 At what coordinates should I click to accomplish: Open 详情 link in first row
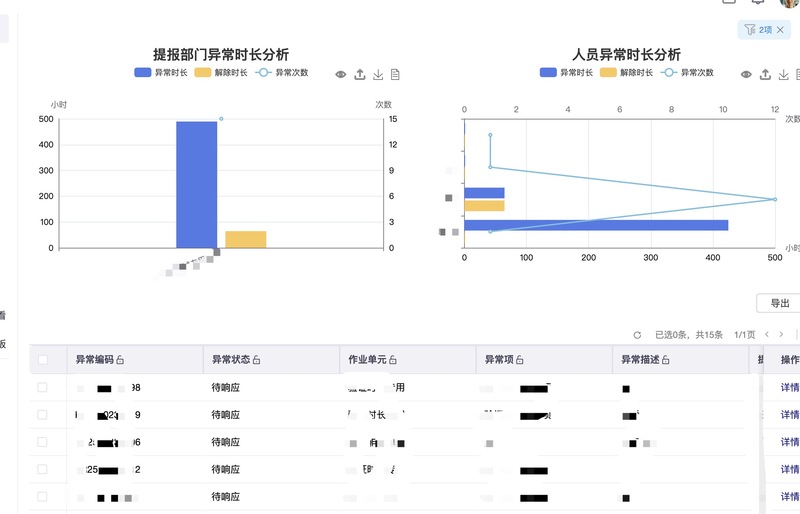790,387
